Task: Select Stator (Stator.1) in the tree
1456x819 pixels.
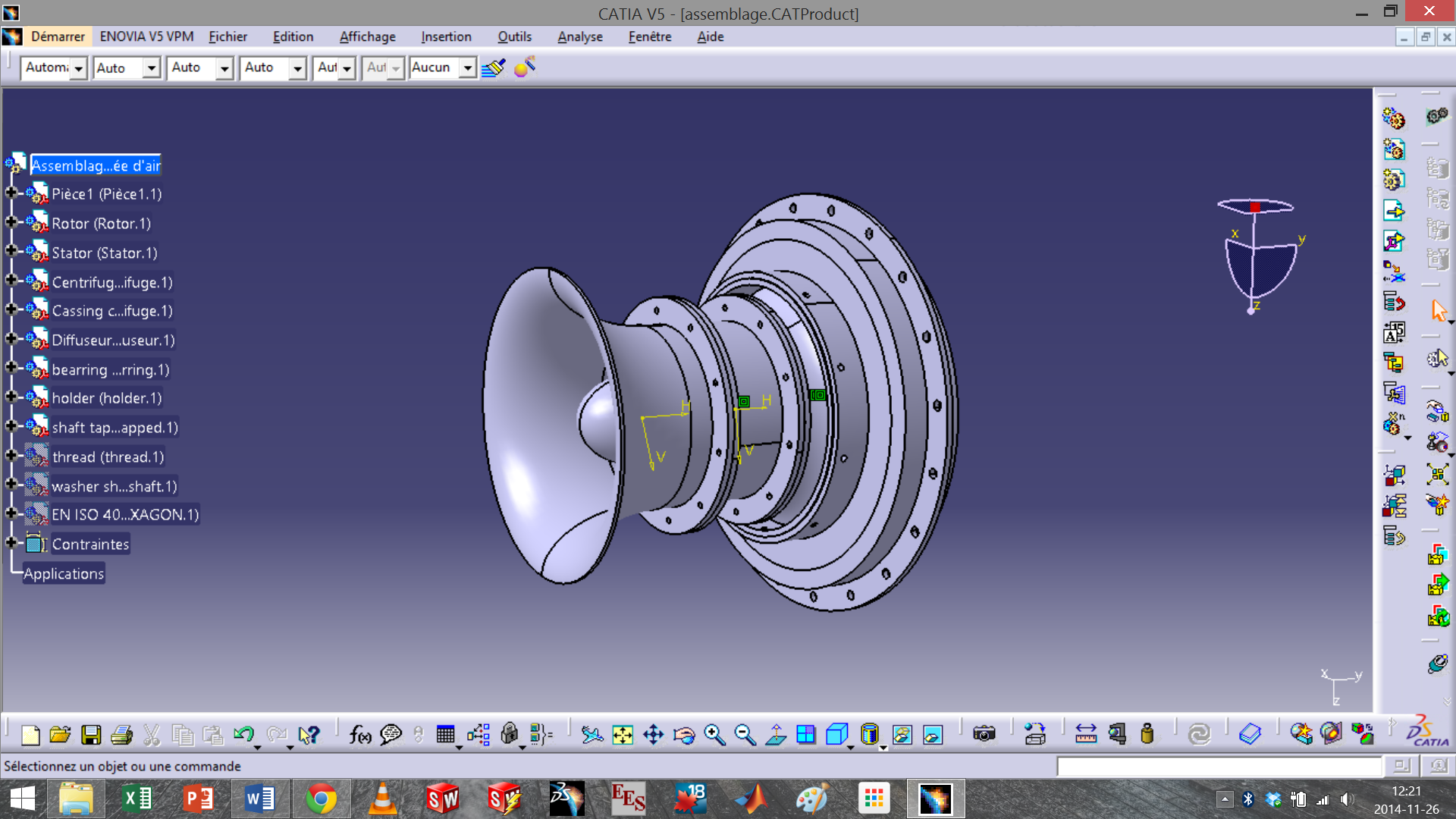Action: (x=105, y=253)
